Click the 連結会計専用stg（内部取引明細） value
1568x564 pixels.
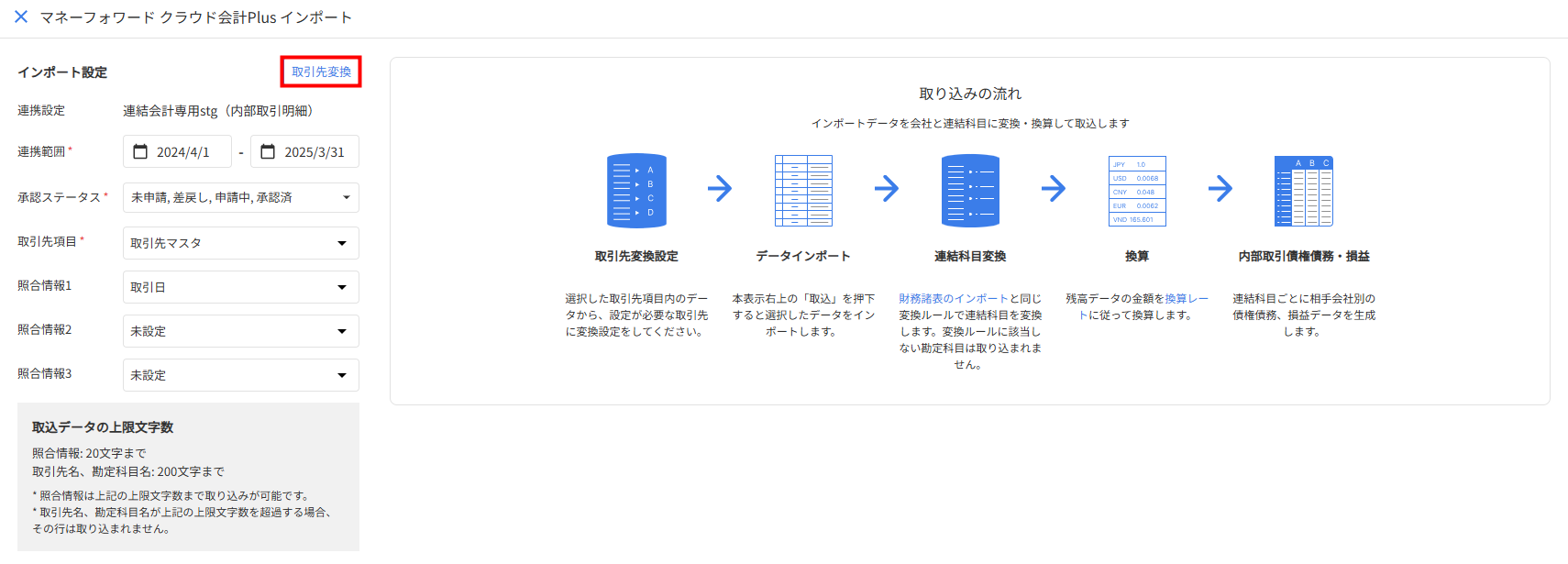click(x=221, y=111)
